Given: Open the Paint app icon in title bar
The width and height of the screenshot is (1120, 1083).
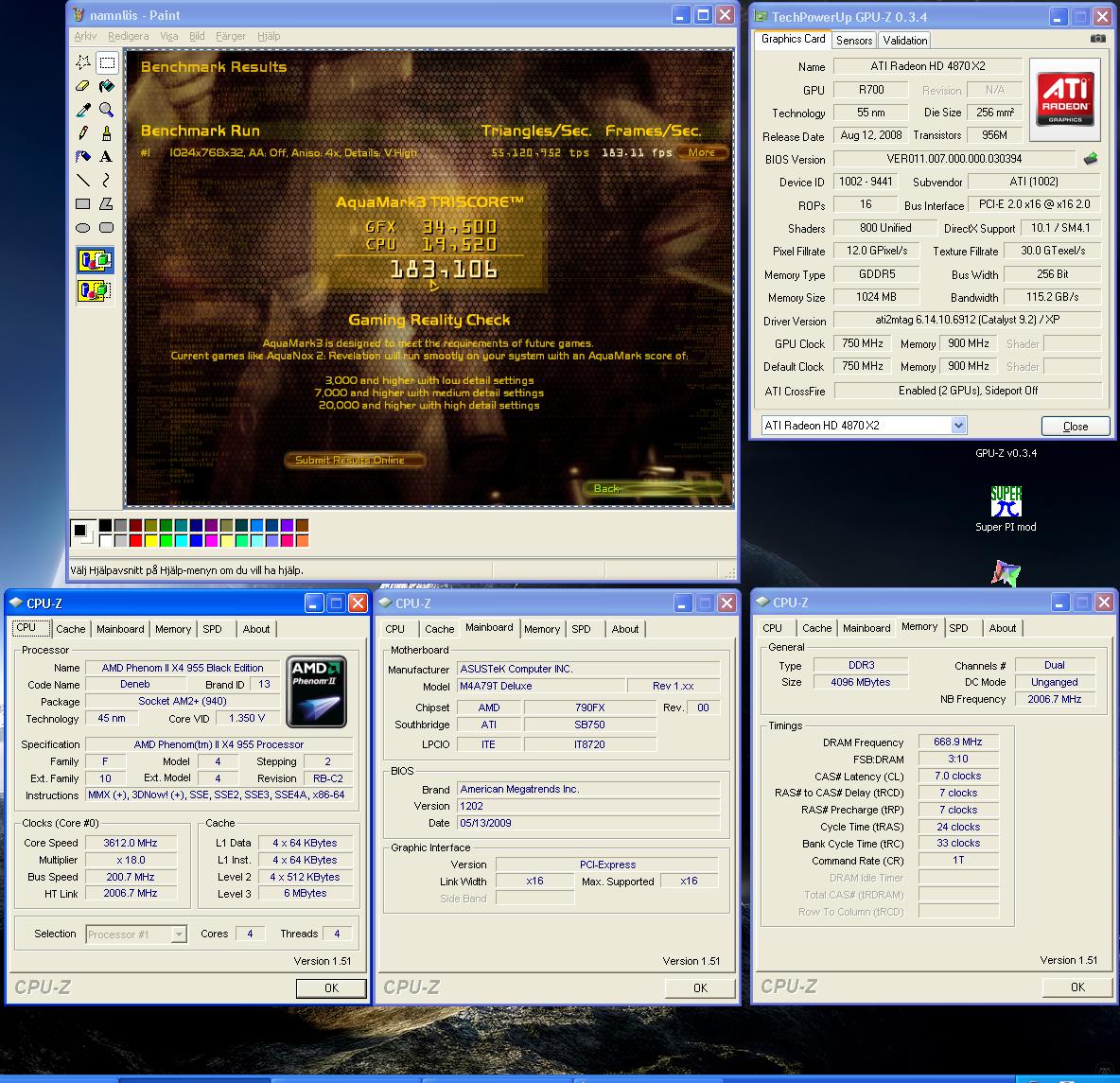Looking at the screenshot, I should point(79,15).
